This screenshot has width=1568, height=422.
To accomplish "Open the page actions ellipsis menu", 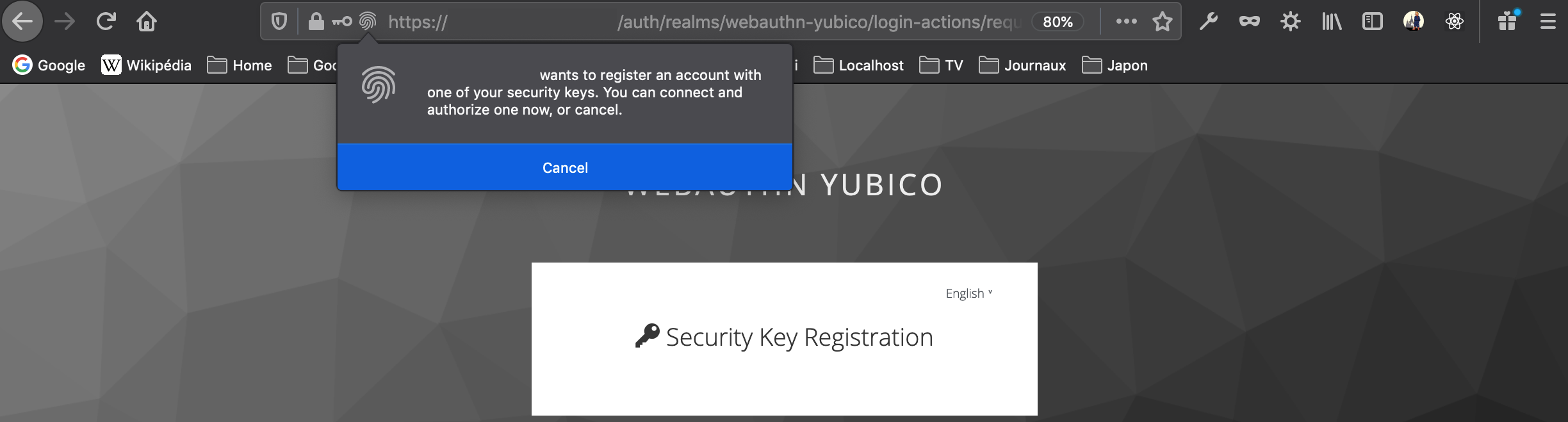I will tap(1125, 21).
